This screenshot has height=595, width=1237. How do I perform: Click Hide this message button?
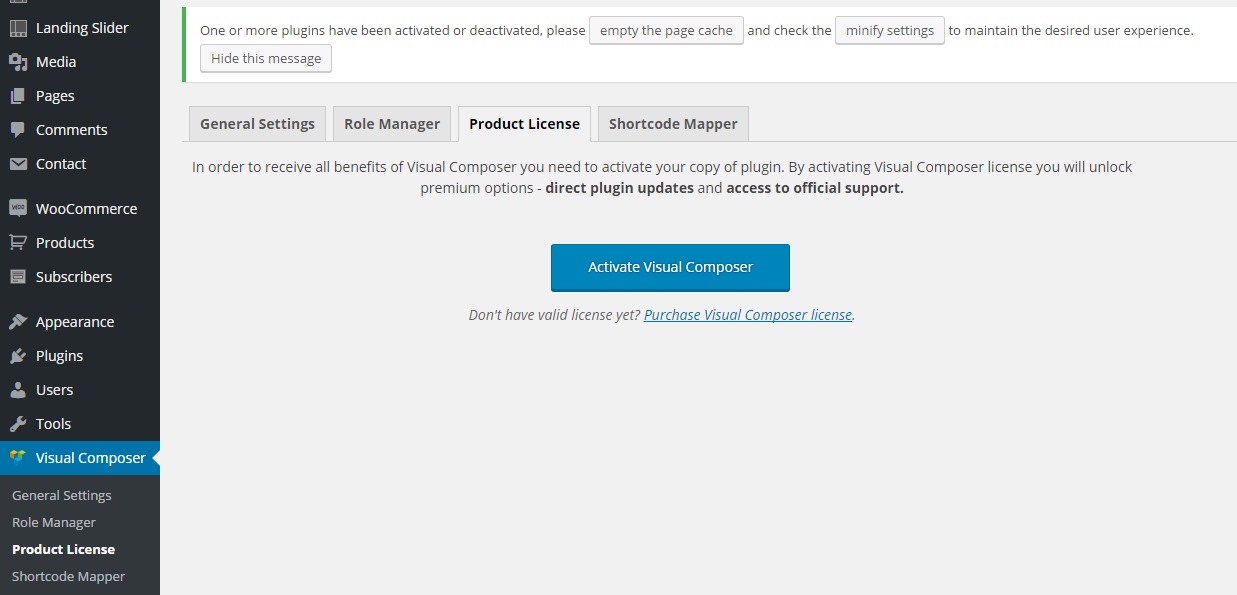tap(266, 58)
